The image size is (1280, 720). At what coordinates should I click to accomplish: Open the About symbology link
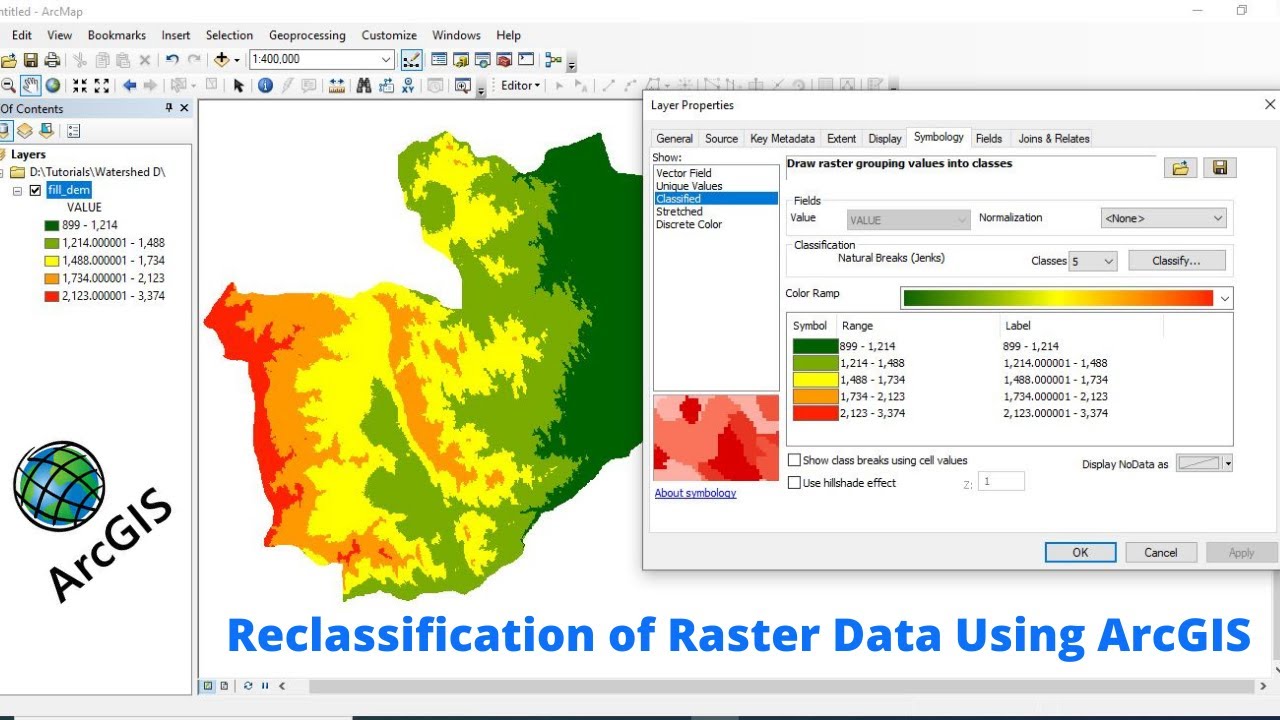(x=695, y=493)
